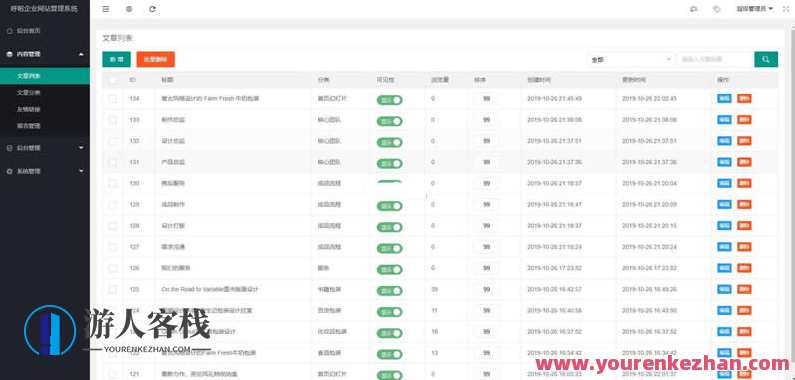The height and width of the screenshot is (380, 795).
Task: Expand the system management section arrow
Action: [x=82, y=171]
